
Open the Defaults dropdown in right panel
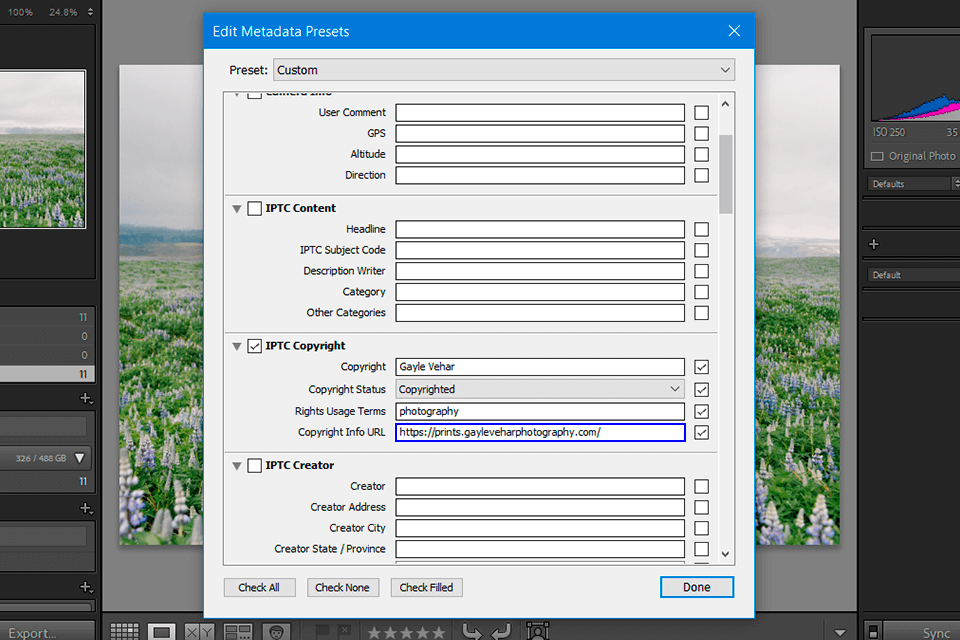click(912, 184)
